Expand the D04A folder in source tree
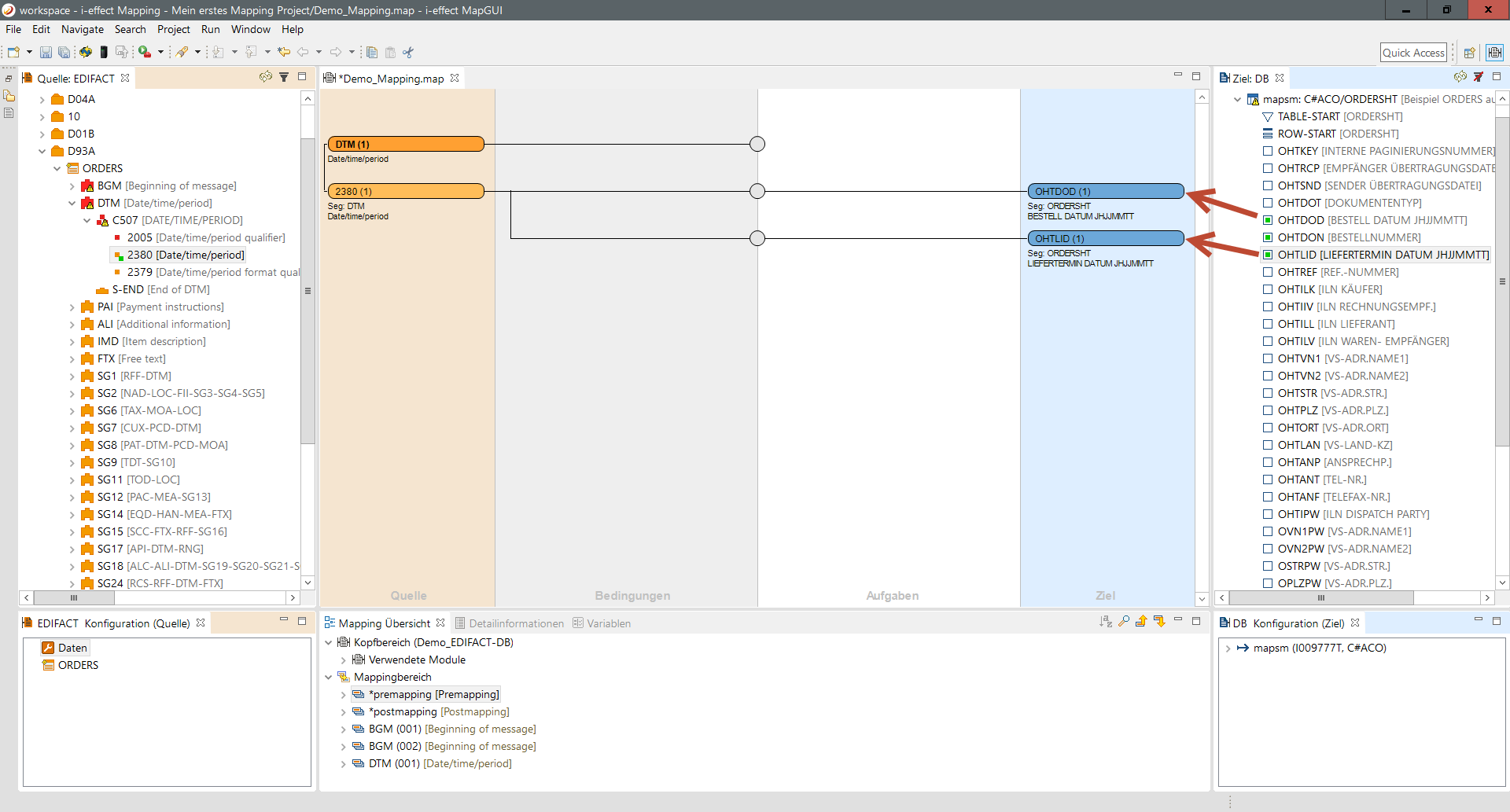This screenshot has width=1510, height=812. click(42, 100)
